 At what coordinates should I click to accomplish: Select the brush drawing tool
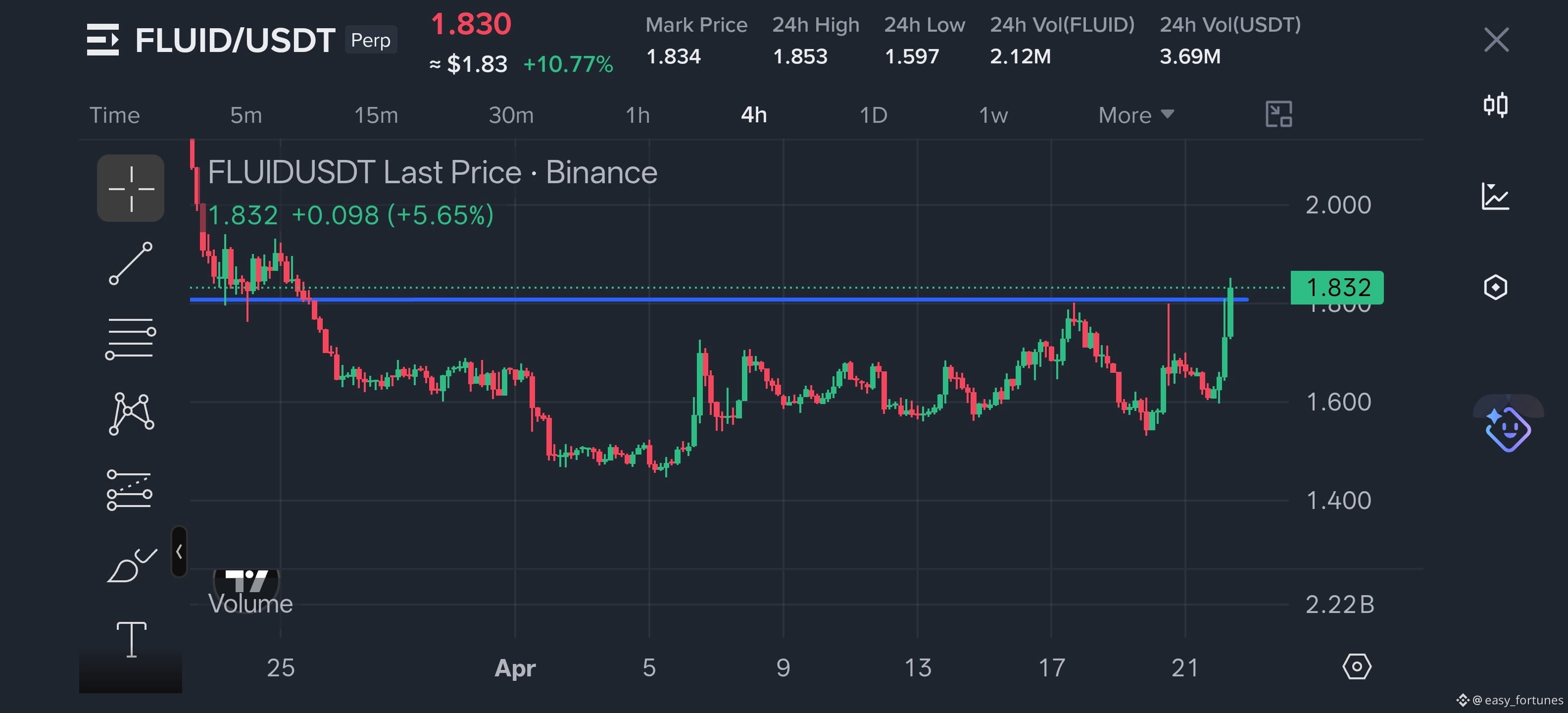coord(132,565)
